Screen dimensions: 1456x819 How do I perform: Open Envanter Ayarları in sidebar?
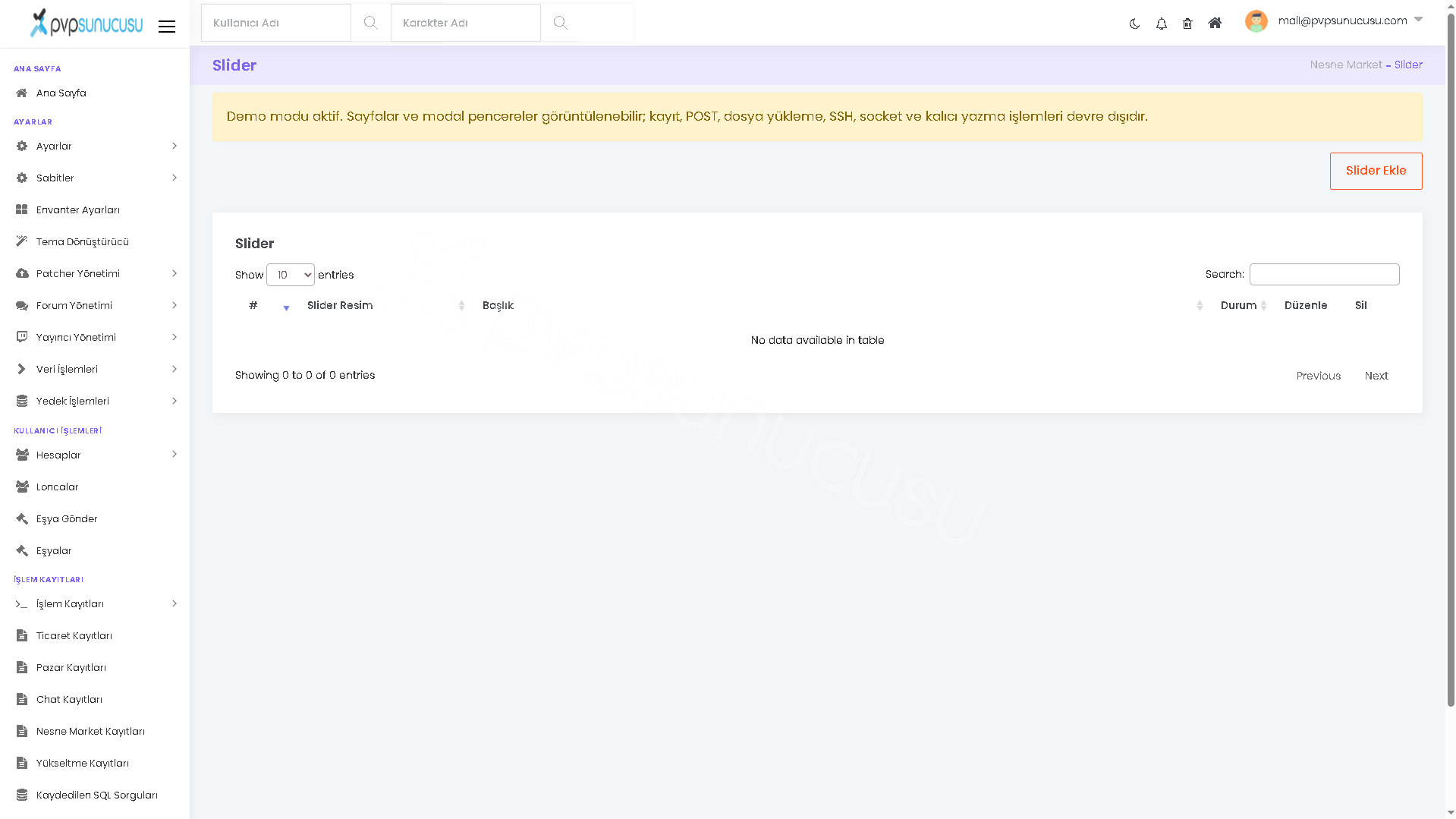pos(95,209)
